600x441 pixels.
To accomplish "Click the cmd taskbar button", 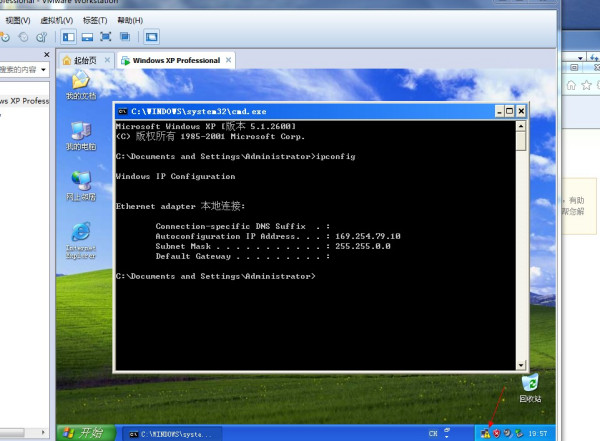I will coord(172,434).
